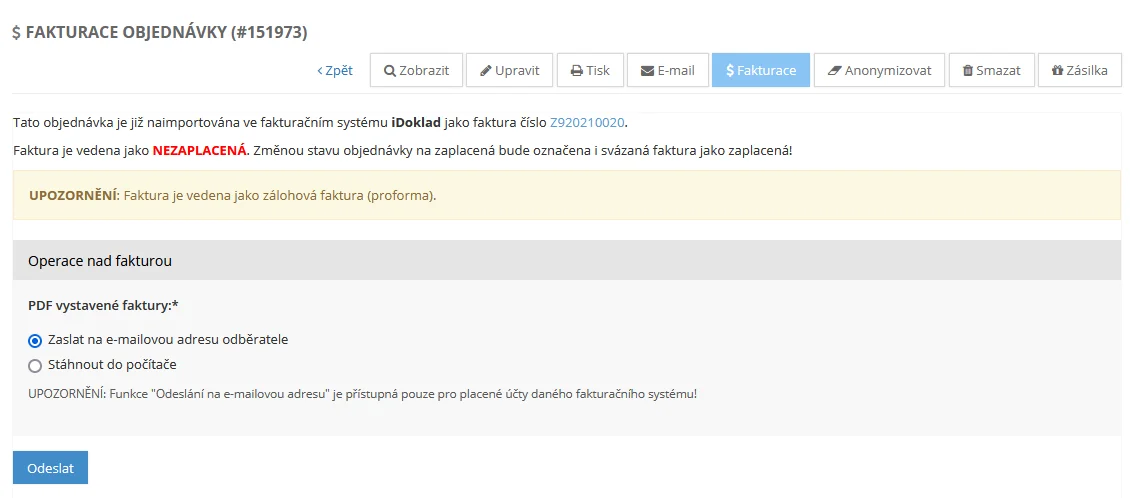Screen dimensions: 1137x498
Task: Select 'Stáhnout do počítače' radio option
Action: [x=35, y=365]
